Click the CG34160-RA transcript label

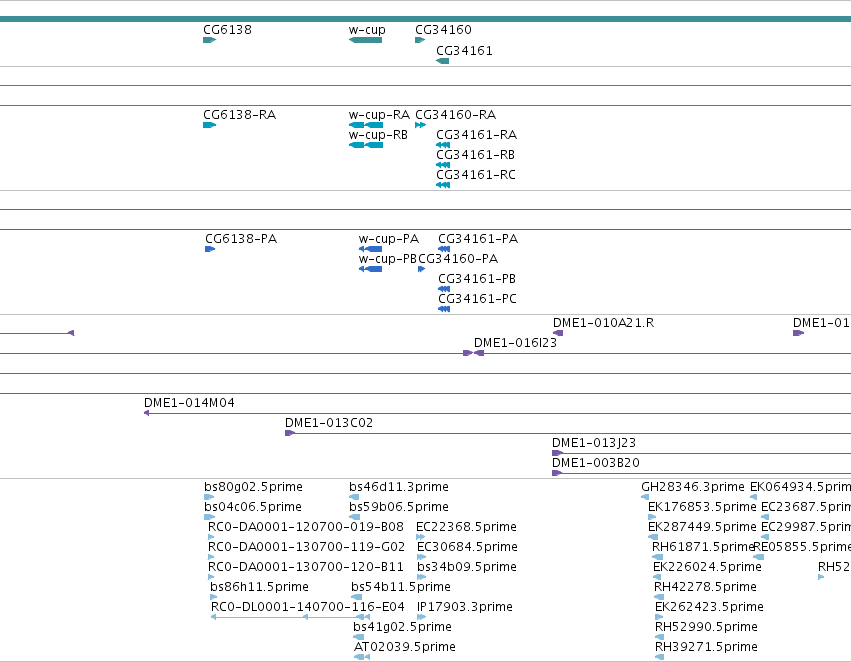[455, 115]
